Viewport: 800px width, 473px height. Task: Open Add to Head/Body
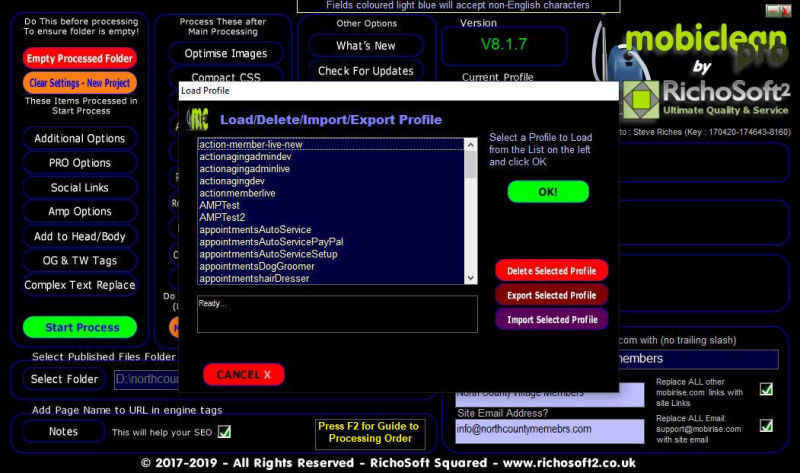click(x=80, y=236)
